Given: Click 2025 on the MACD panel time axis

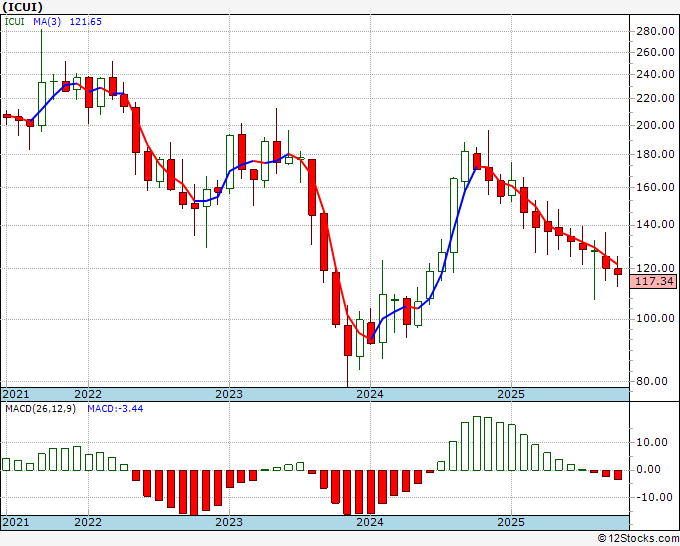Looking at the screenshot, I should point(511,522).
